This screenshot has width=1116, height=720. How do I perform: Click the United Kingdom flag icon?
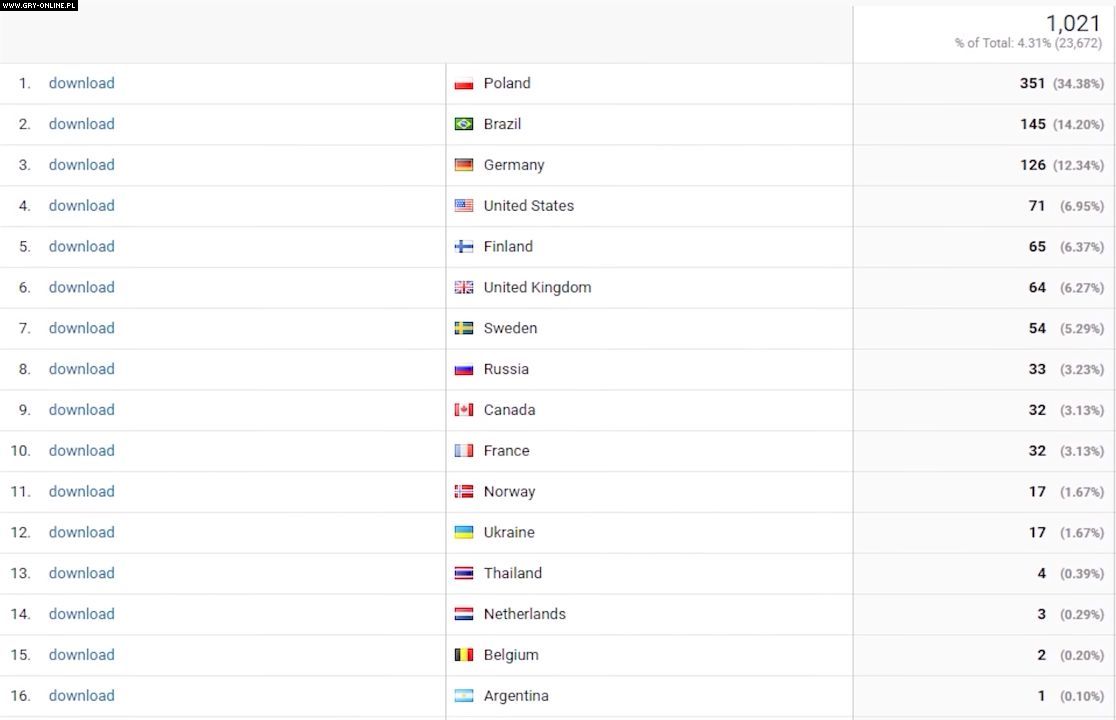(x=464, y=288)
